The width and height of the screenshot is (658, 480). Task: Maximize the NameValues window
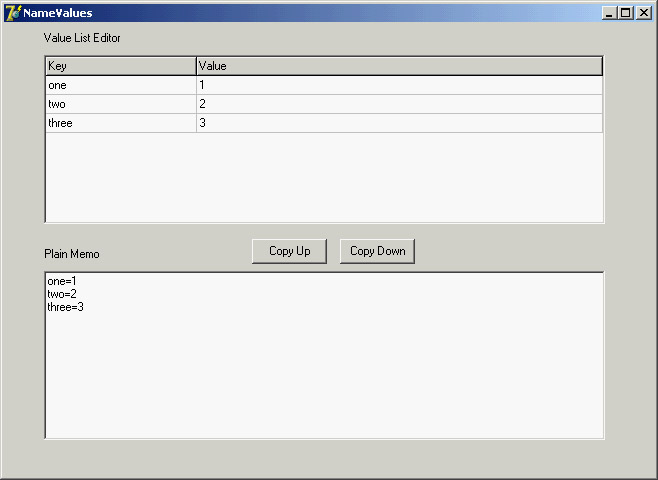coord(626,13)
